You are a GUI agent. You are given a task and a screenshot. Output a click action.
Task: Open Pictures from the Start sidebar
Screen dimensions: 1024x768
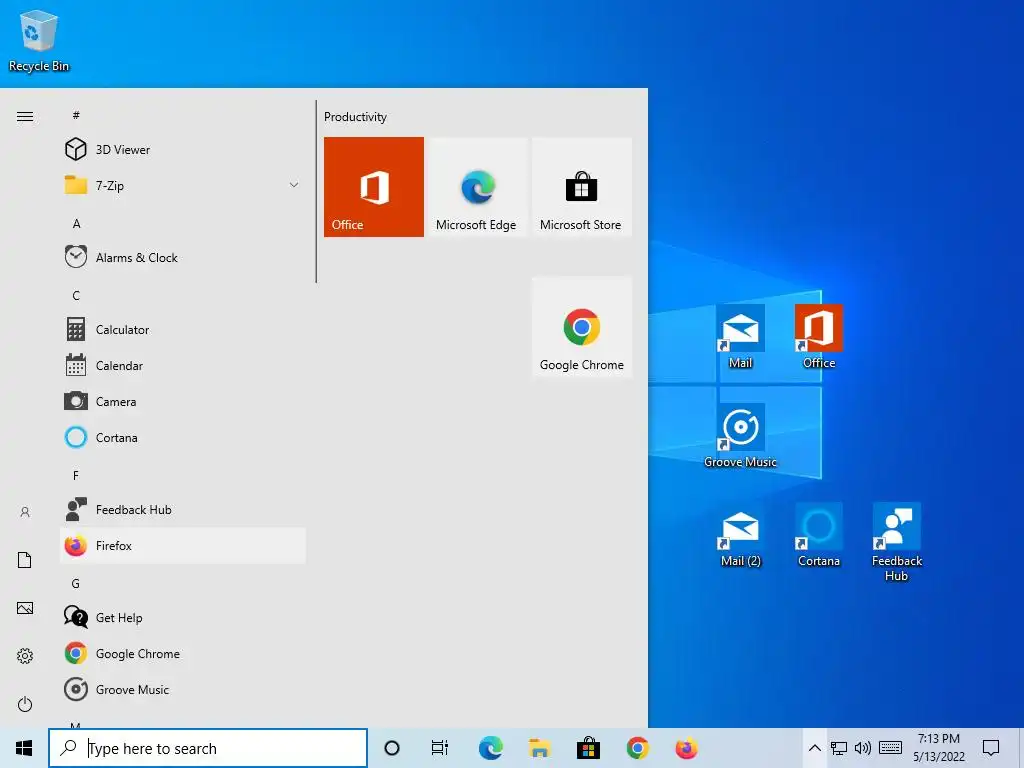pyautogui.click(x=25, y=608)
